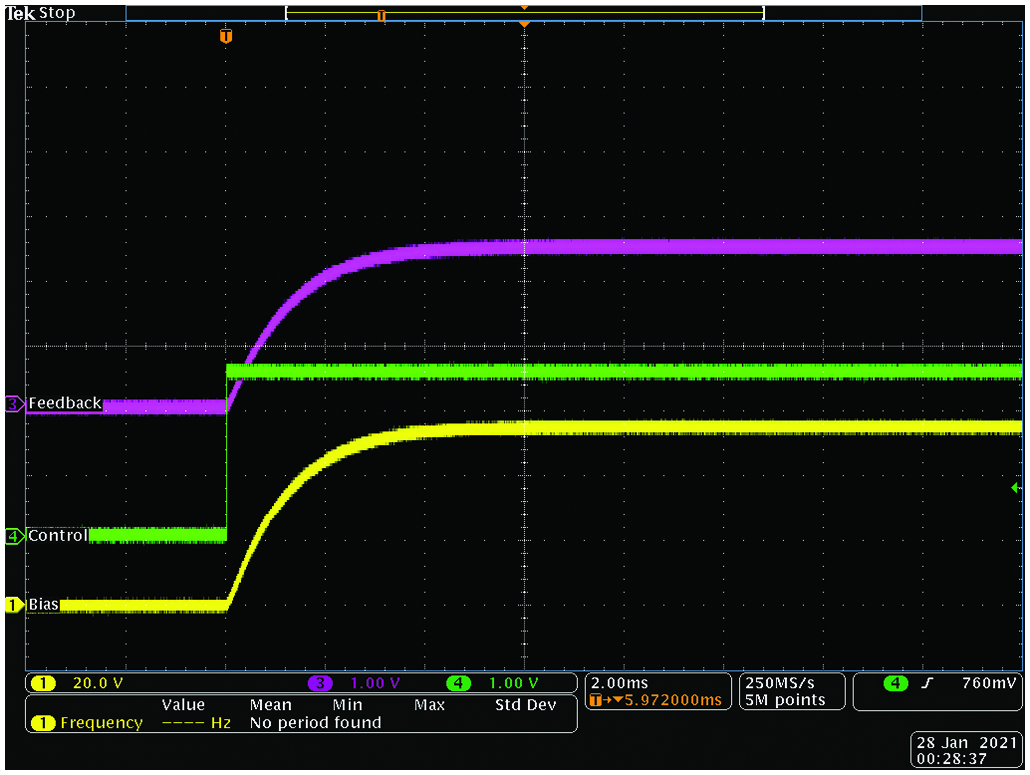Click the green trigger level arrow

1016,487
